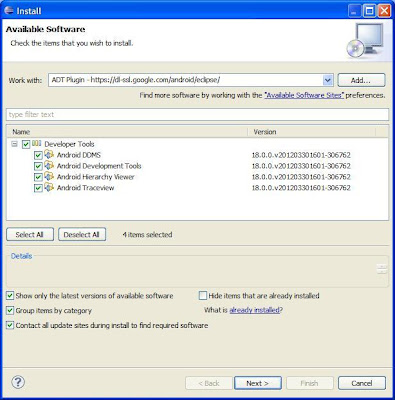Click the Developer Tools category icon
Image resolution: width=395 pixels, height=400 pixels.
point(37,144)
